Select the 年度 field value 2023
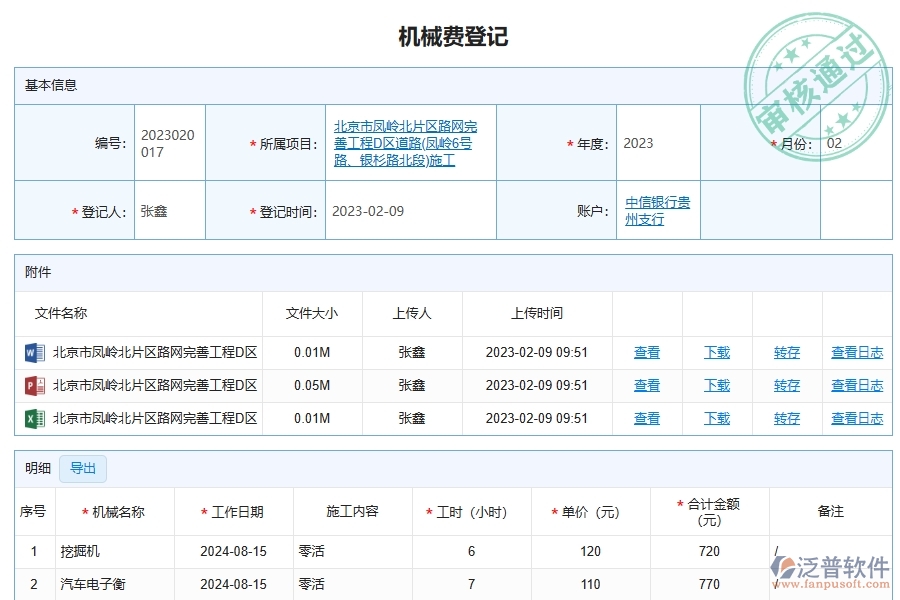The width and height of the screenshot is (900, 600). [x=637, y=142]
